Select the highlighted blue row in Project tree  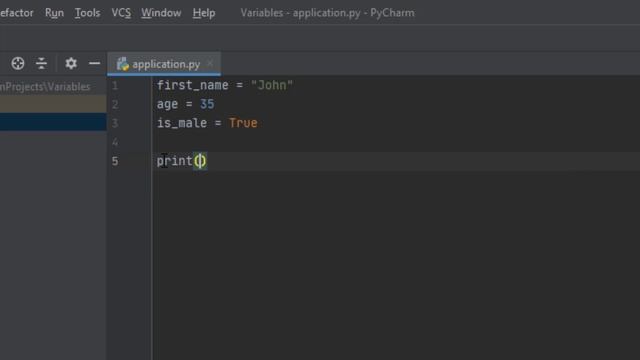coord(53,122)
